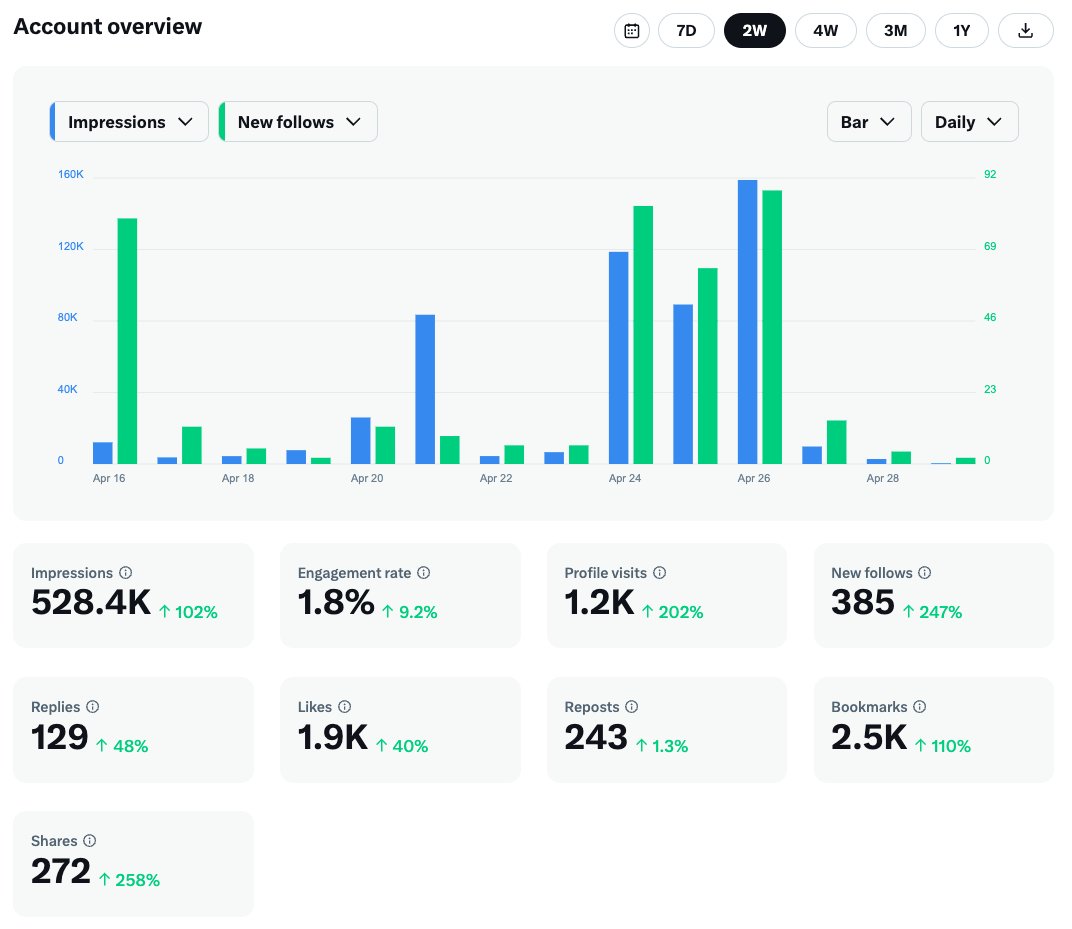This screenshot has width=1072, height=929.
Task: Click the 258% shares change indicator
Action: 129,880
